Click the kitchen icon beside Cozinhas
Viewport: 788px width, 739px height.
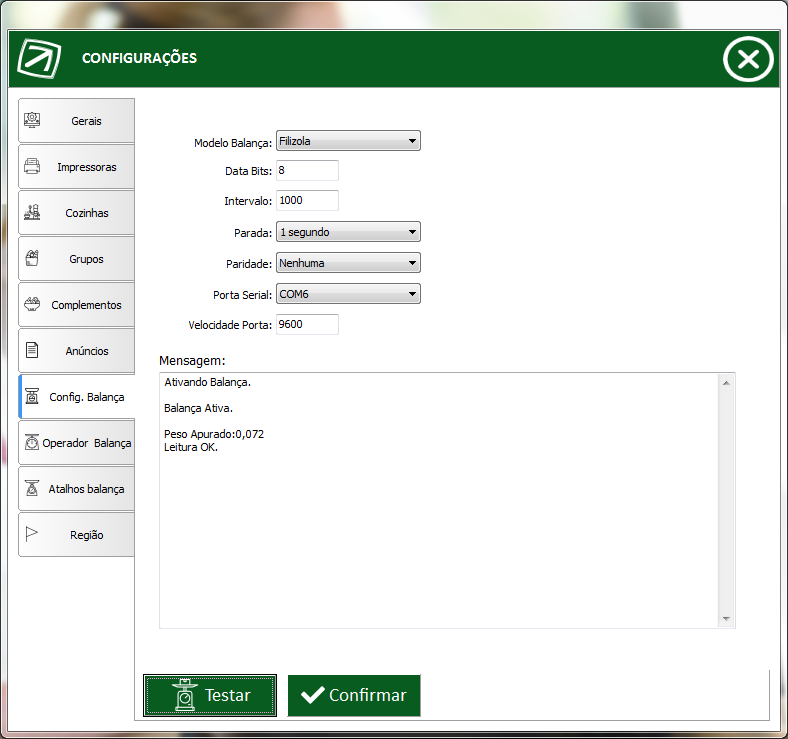click(x=32, y=212)
